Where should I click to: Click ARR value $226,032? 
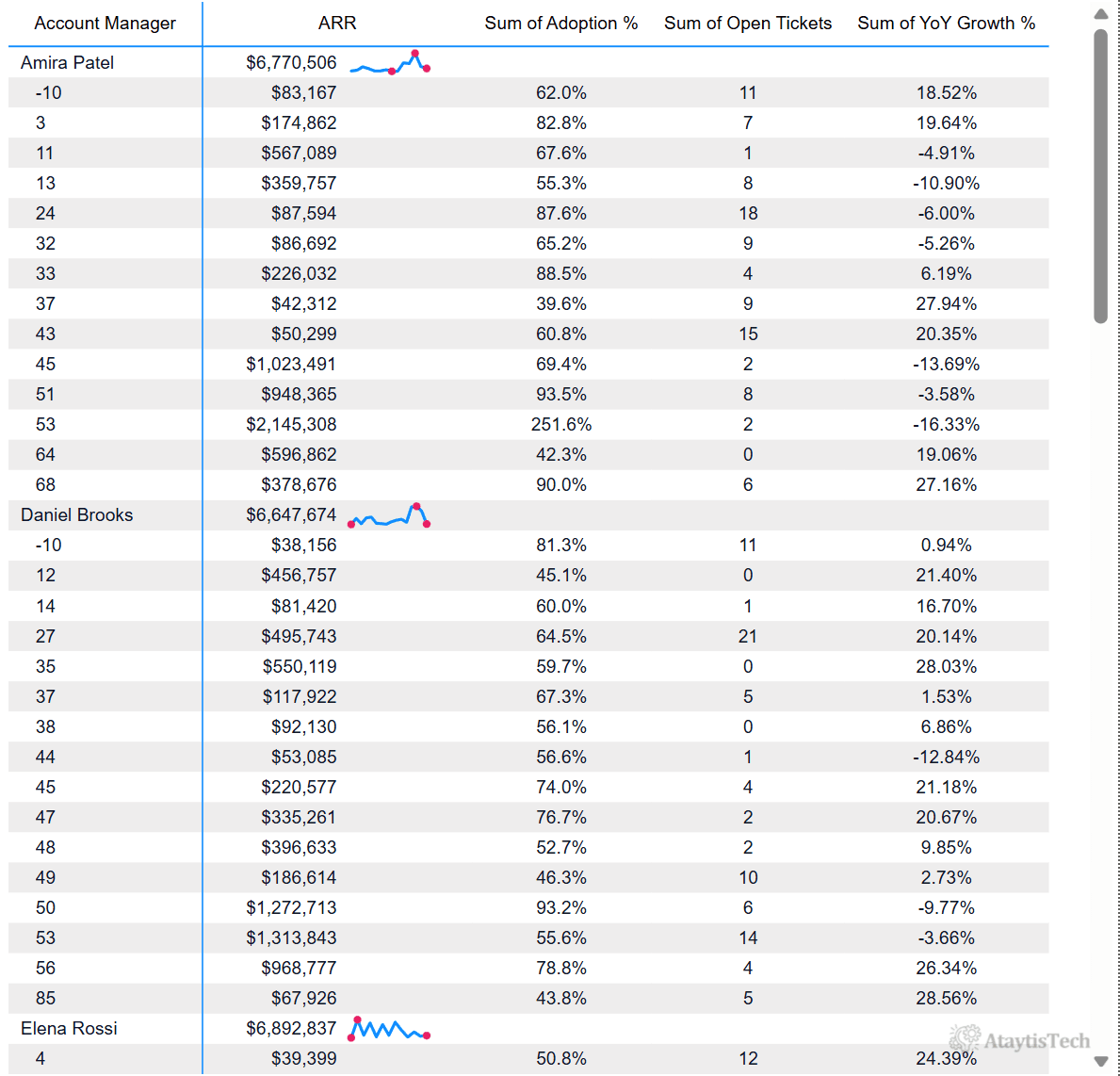tap(299, 273)
